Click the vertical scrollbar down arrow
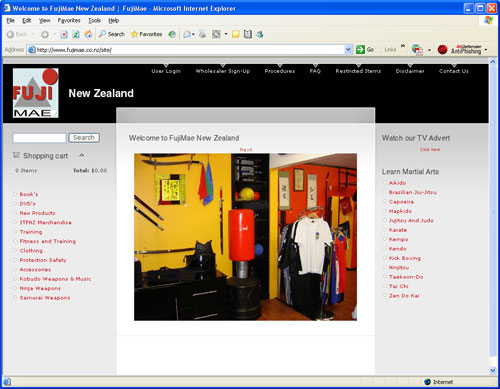 point(493,370)
